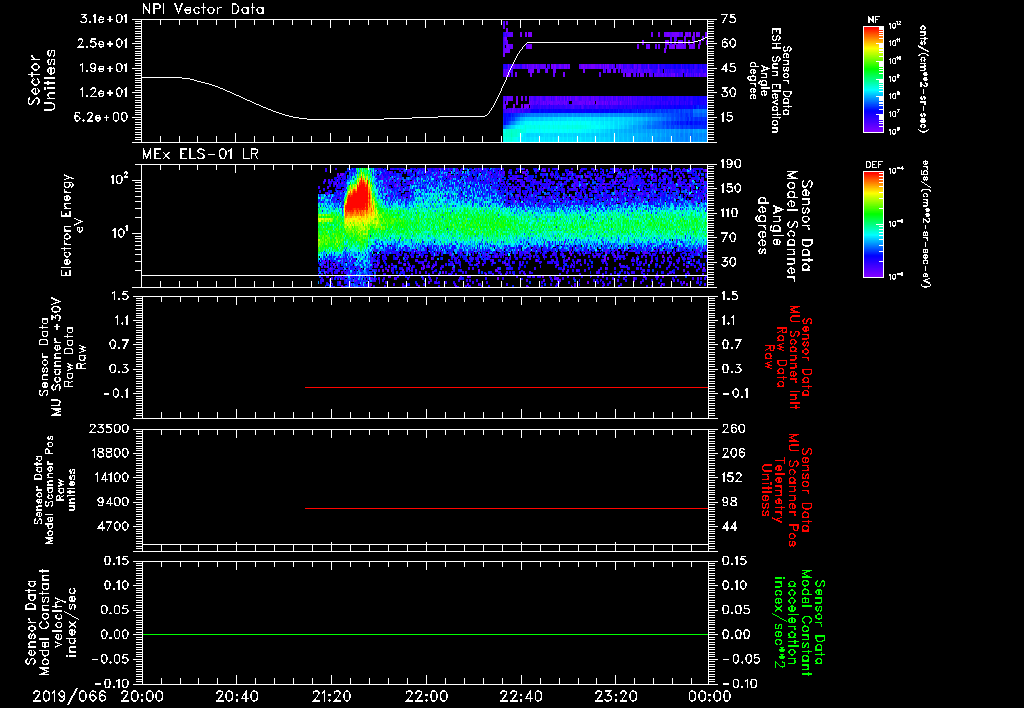Click the DEF energy flux color bar
This screenshot has width=1024, height=708.
(x=874, y=223)
